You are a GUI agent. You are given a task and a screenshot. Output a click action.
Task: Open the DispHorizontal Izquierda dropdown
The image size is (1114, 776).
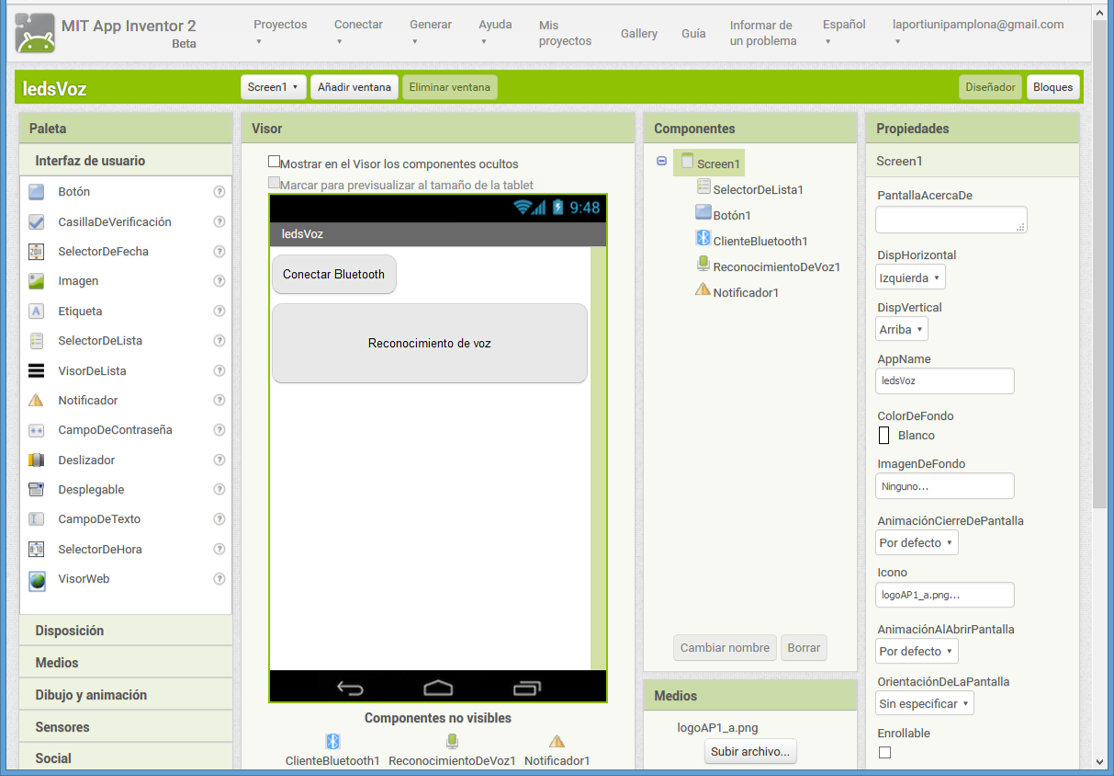[x=910, y=277]
